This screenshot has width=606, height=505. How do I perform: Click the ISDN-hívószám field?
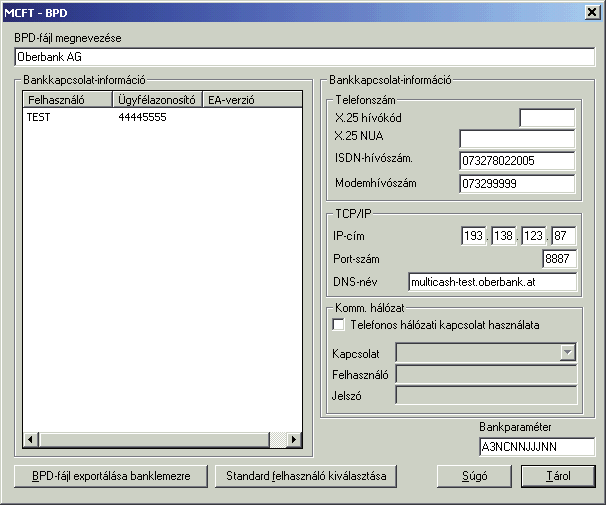[517, 161]
